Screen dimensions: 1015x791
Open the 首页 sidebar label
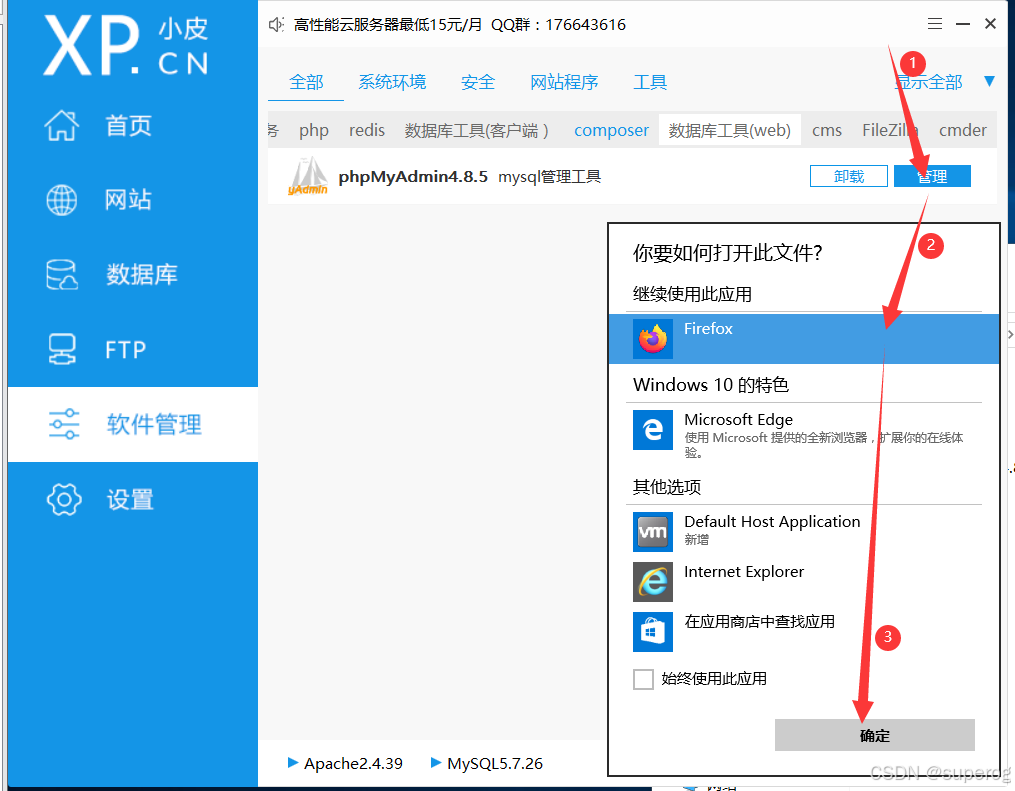pos(128,126)
